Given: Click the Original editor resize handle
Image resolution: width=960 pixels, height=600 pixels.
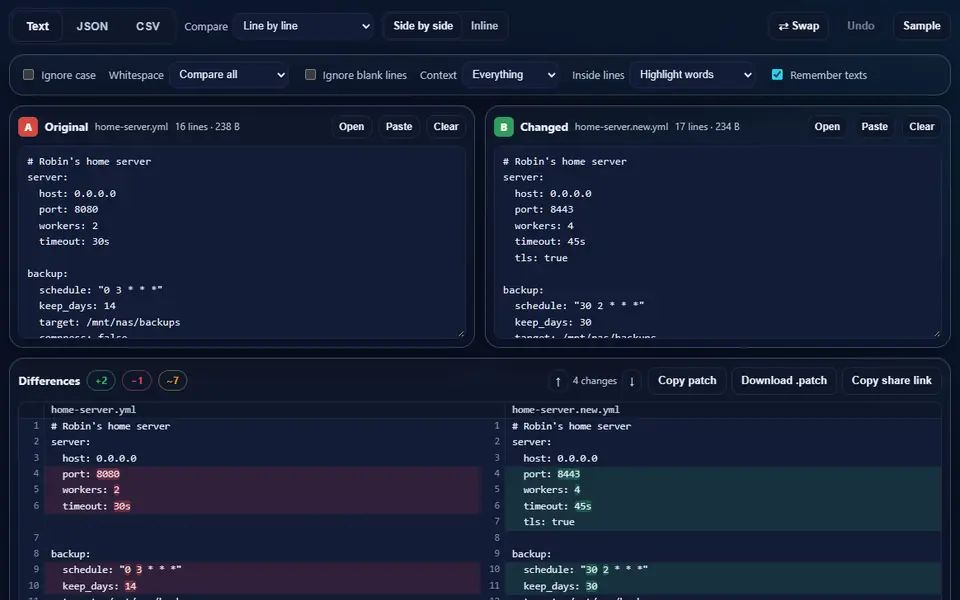Looking at the screenshot, I should tap(461, 334).
